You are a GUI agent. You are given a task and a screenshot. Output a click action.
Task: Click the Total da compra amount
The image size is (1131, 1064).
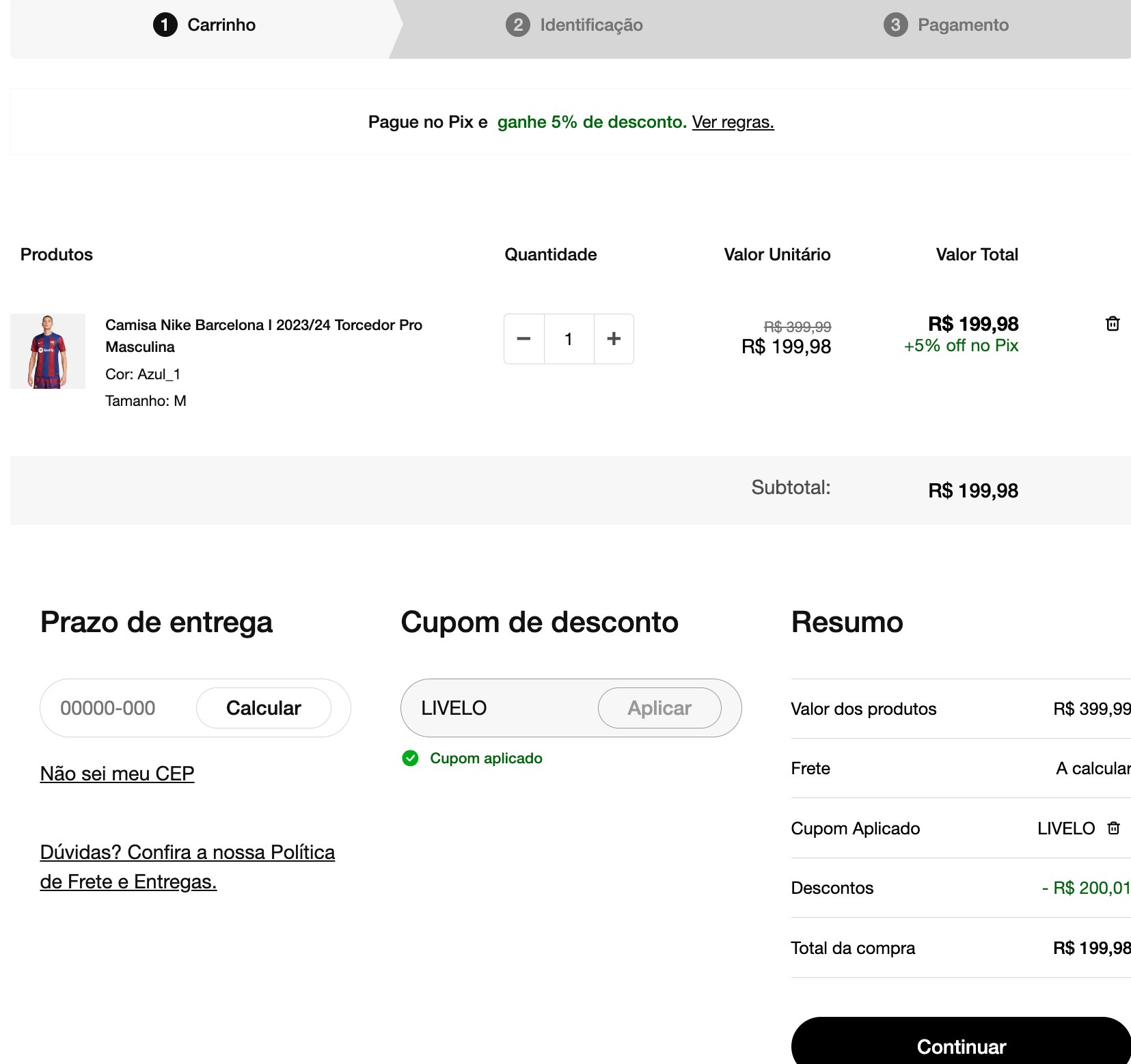(x=1091, y=948)
